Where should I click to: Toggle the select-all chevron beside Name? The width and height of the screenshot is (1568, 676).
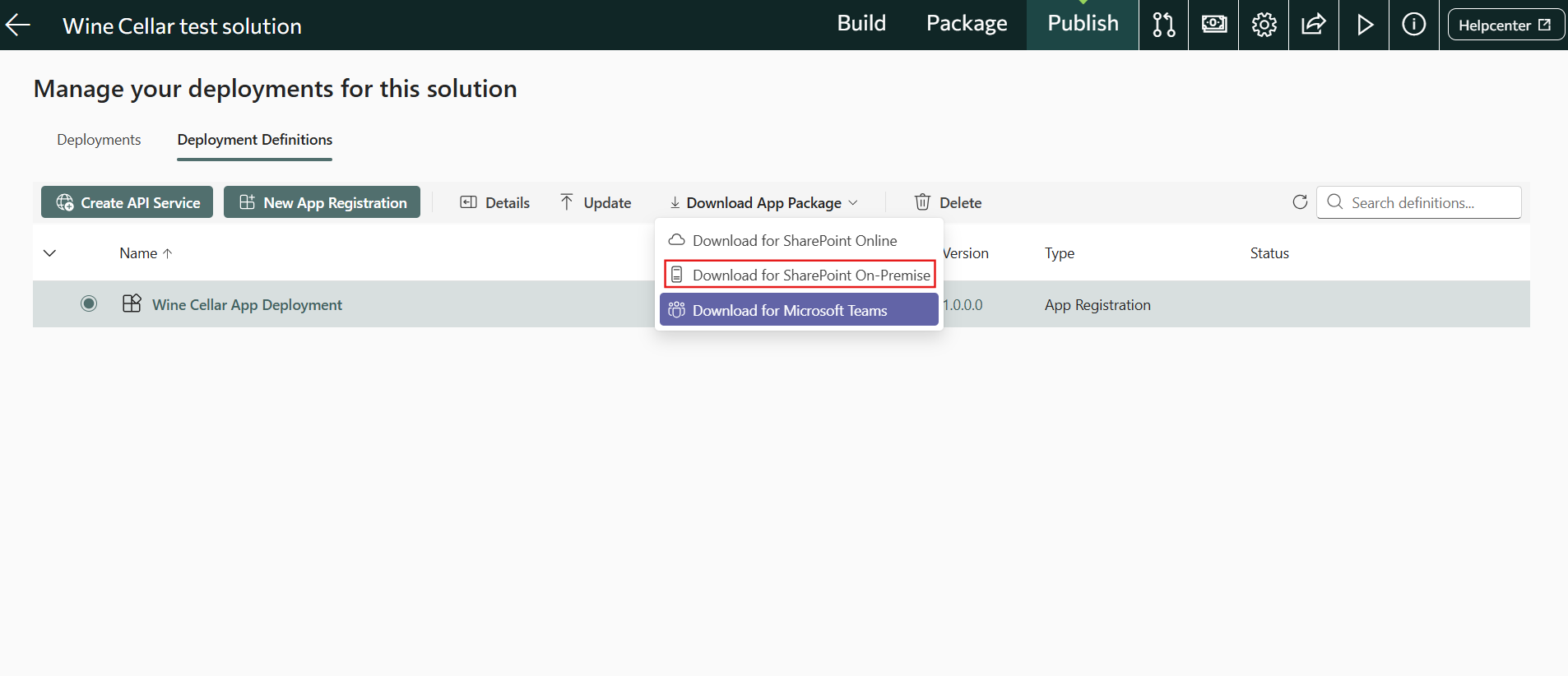click(49, 253)
